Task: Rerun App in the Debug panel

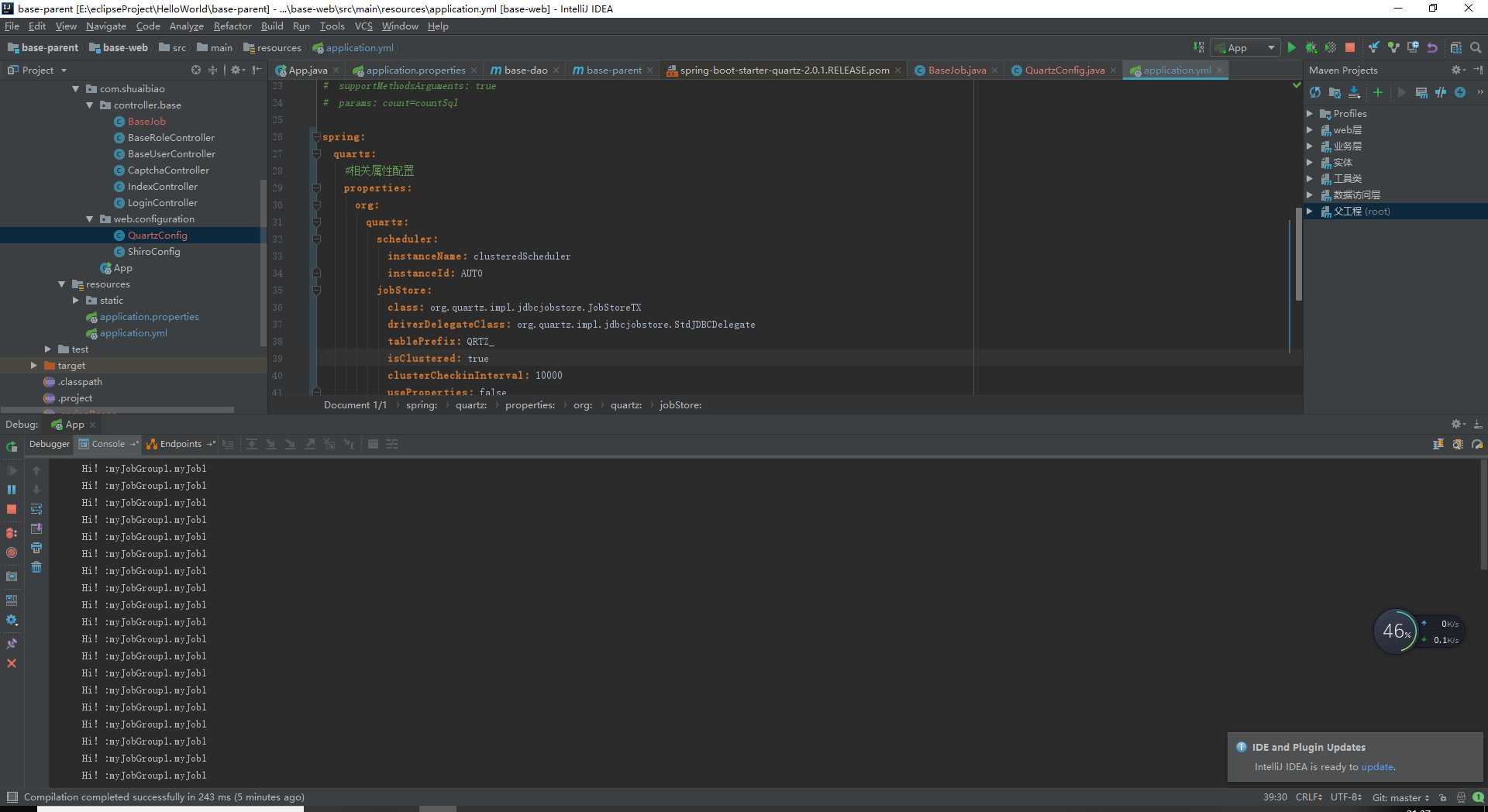Action: [x=12, y=447]
